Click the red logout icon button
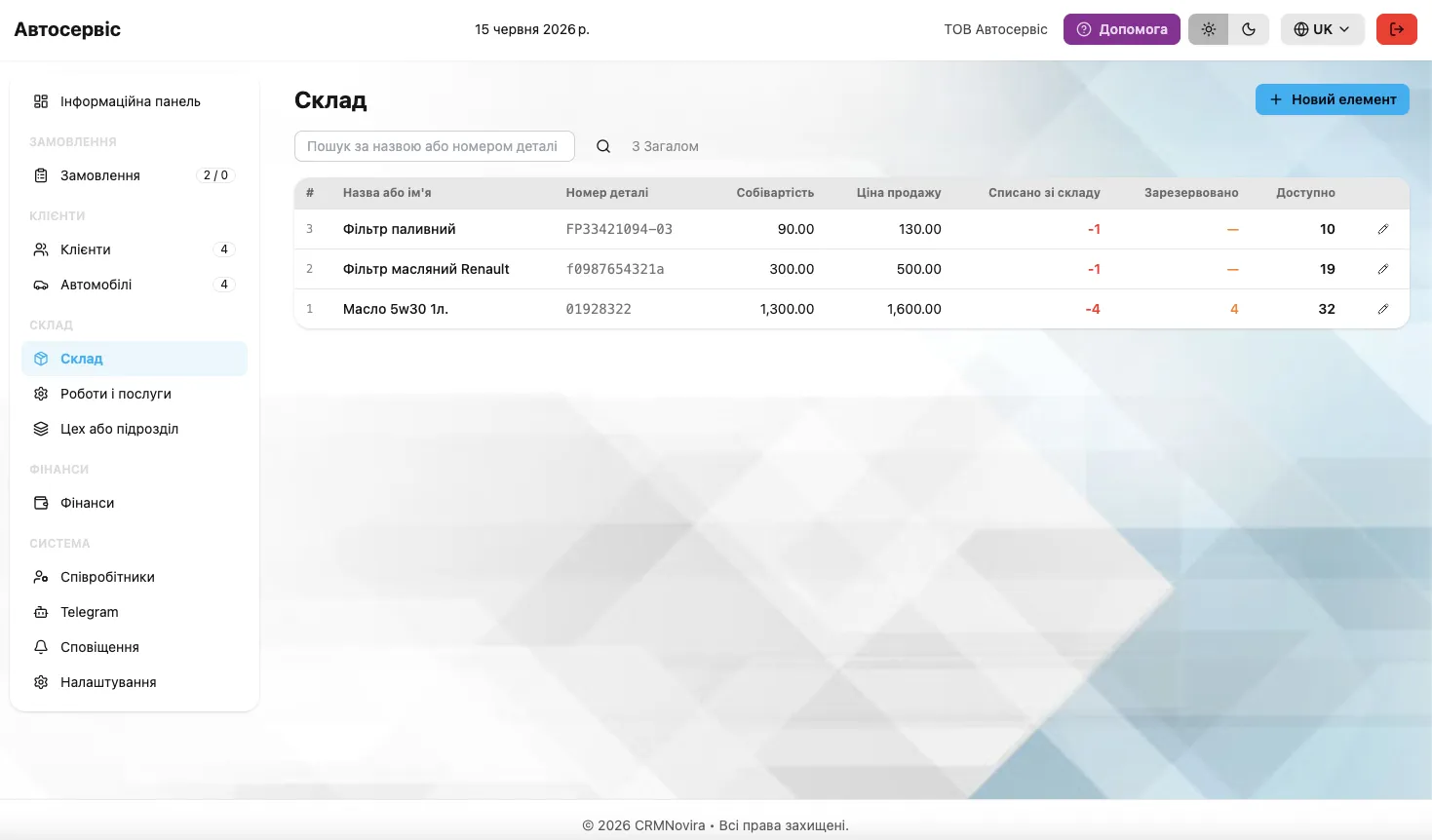This screenshot has width=1432, height=840. click(1397, 29)
